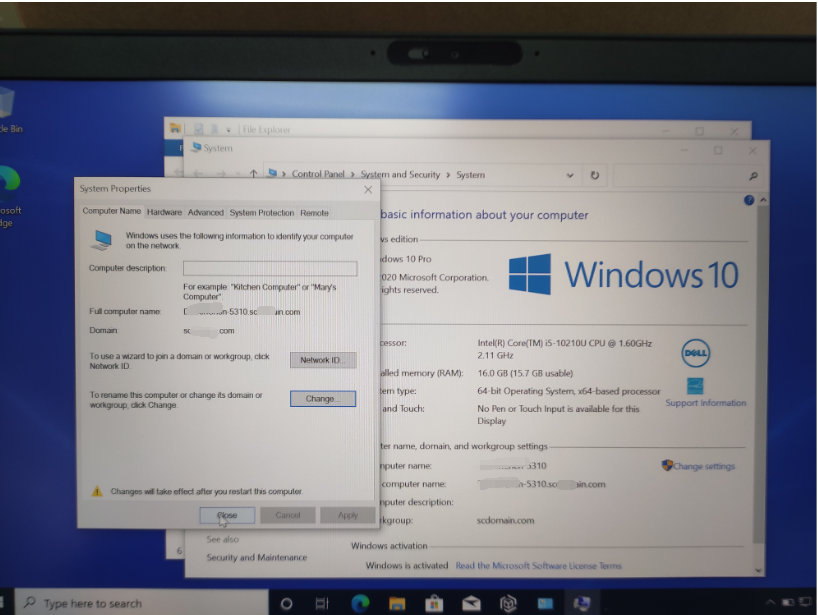This screenshot has width=818, height=615.
Task: Read the Microsoft Software License Terms link
Action: click(538, 565)
